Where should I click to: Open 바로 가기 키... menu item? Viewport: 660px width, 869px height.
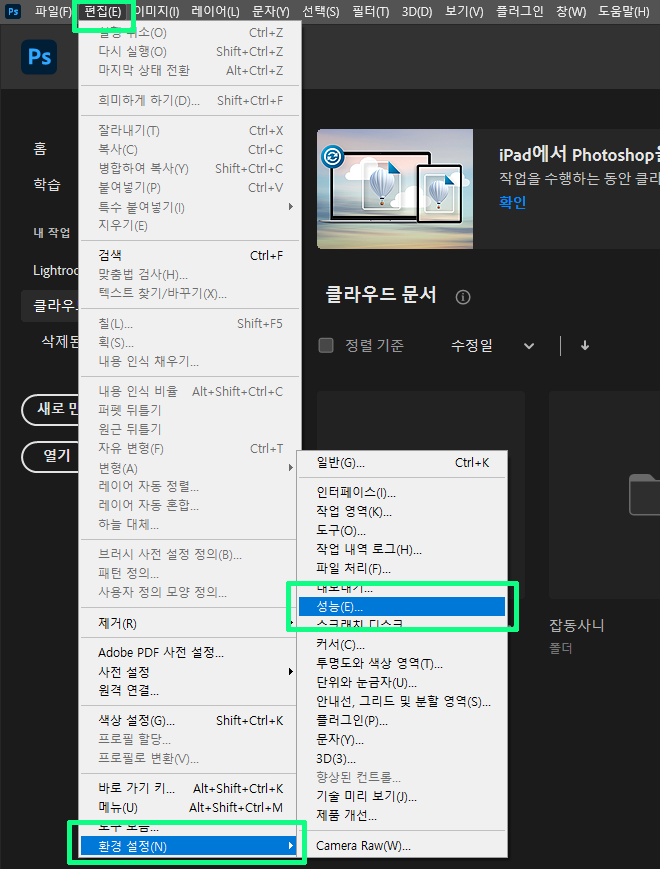[x=190, y=788]
